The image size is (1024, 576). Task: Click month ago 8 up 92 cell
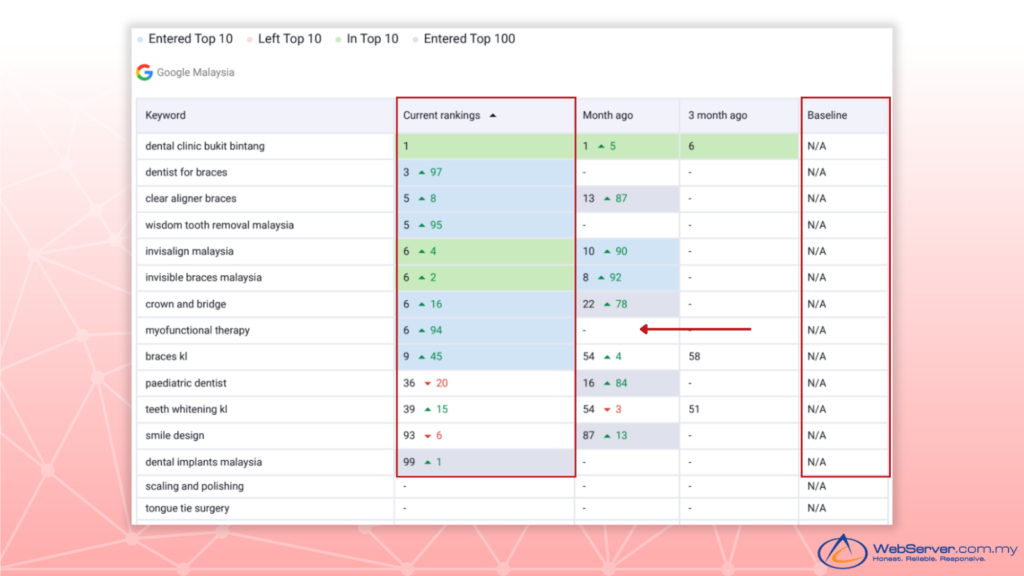pos(628,278)
